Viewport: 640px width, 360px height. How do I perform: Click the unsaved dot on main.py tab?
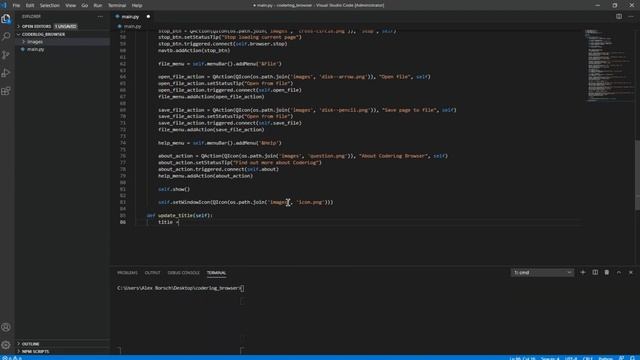pos(148,17)
